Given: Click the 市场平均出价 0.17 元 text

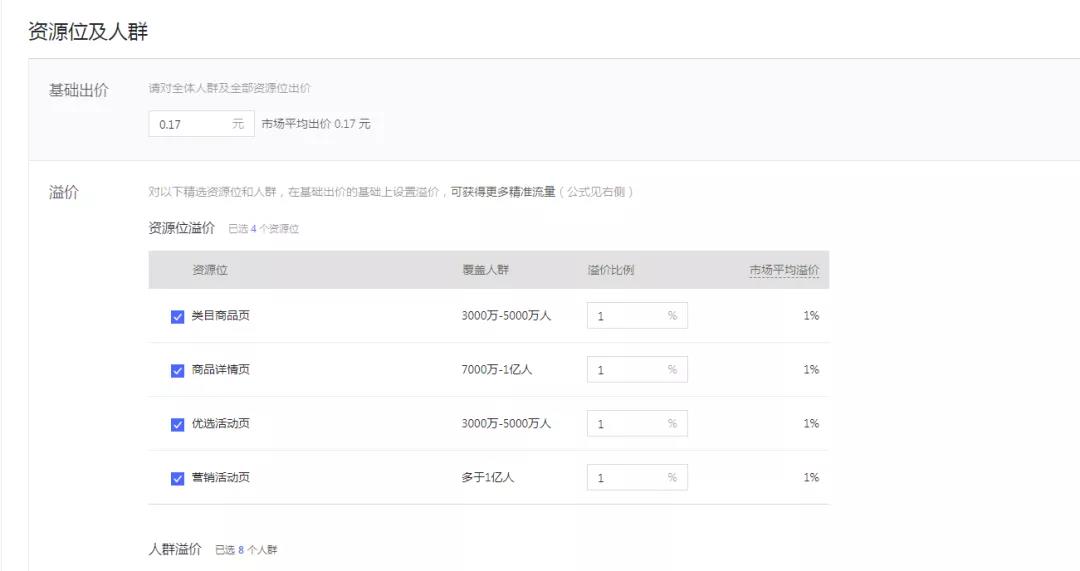Looking at the screenshot, I should pyautogui.click(x=316, y=124).
